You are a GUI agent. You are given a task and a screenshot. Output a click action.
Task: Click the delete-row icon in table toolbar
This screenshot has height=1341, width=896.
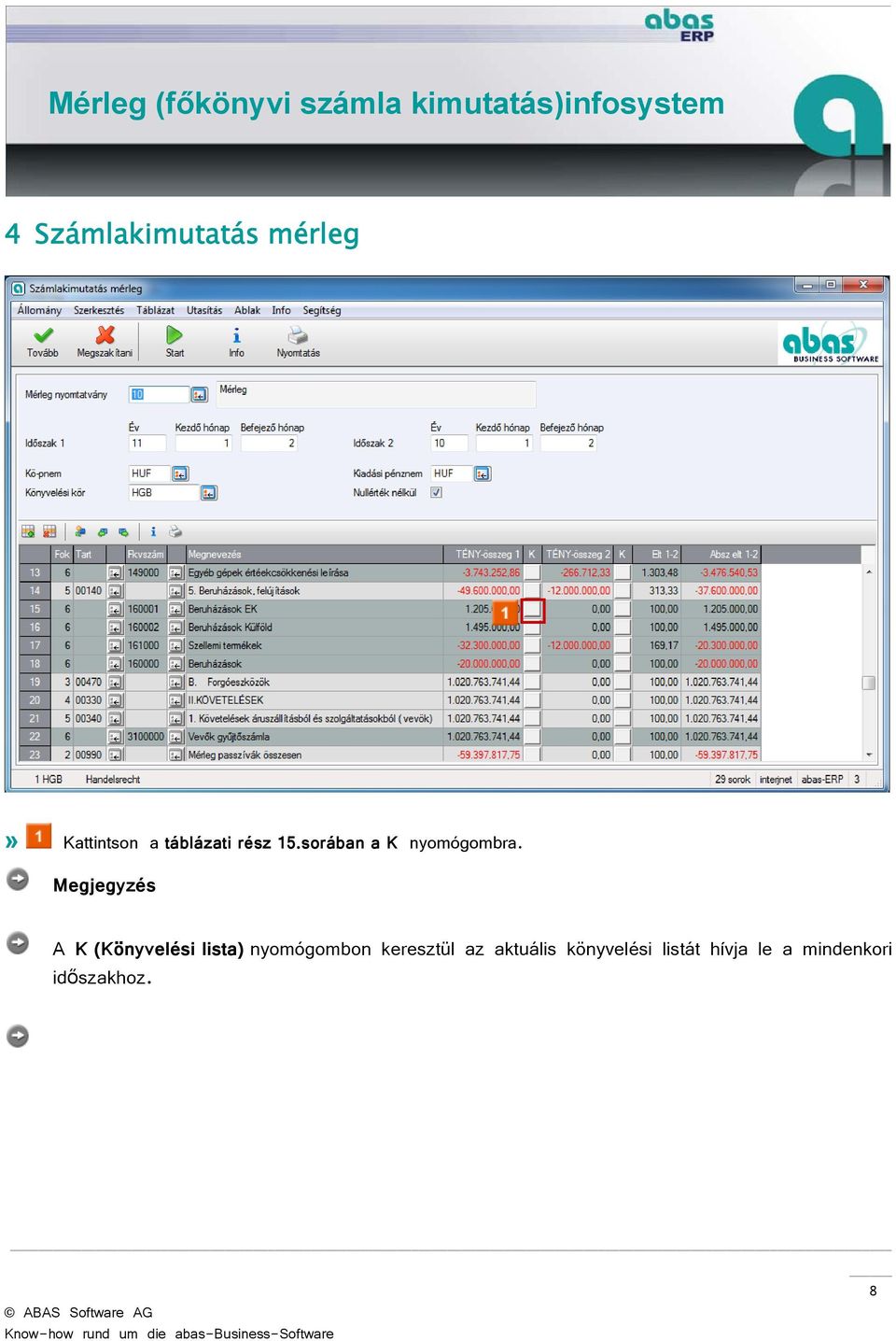coord(49,531)
